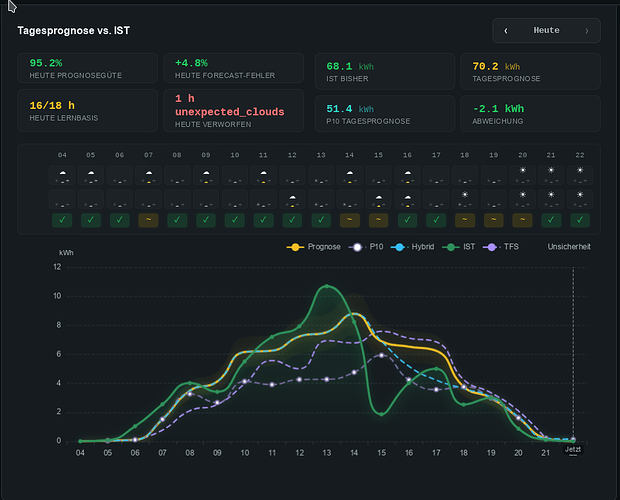
Task: Click the cloud icon at hour 09, upper weather row
Action: (x=206, y=175)
